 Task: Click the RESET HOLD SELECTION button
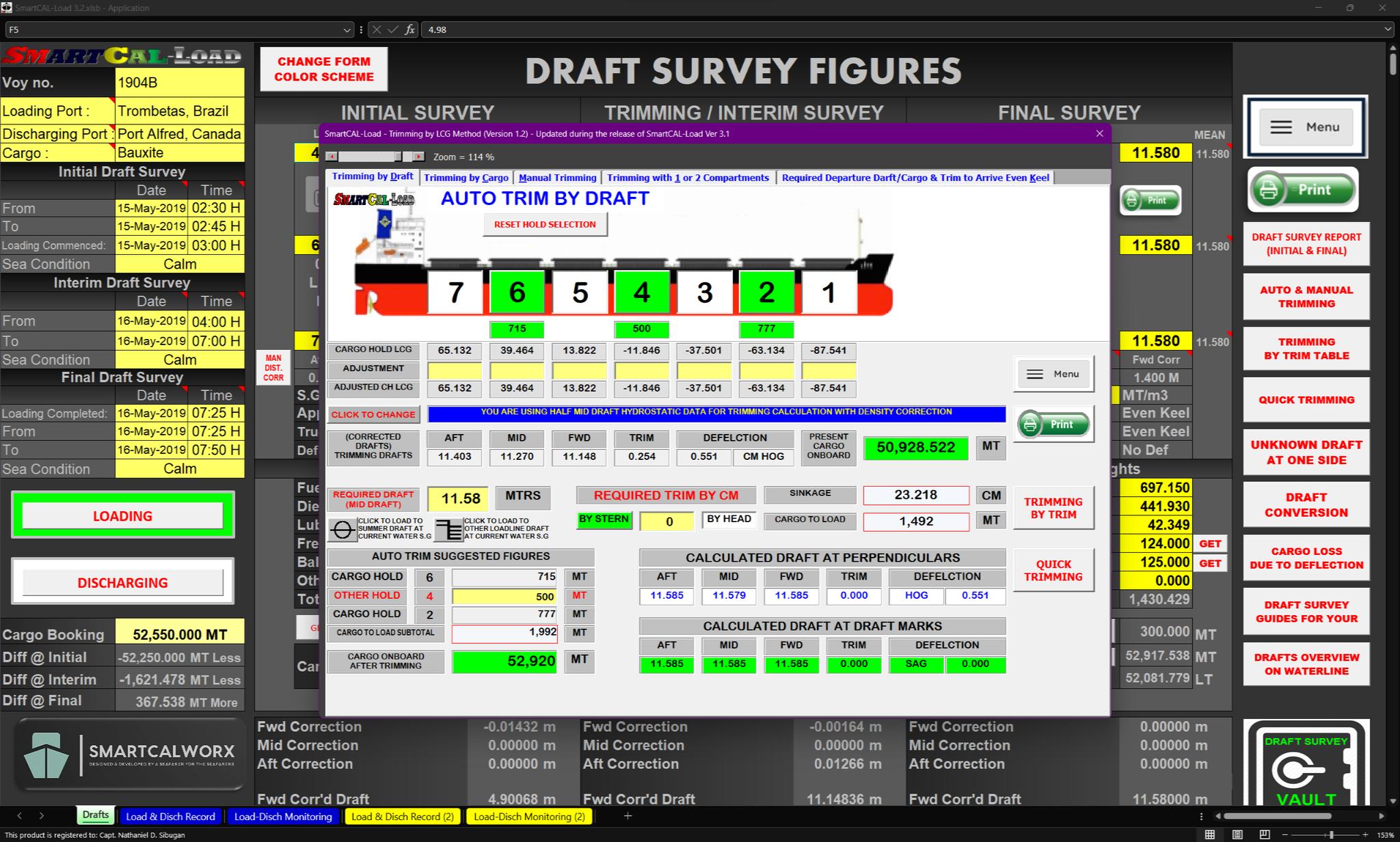[545, 225]
